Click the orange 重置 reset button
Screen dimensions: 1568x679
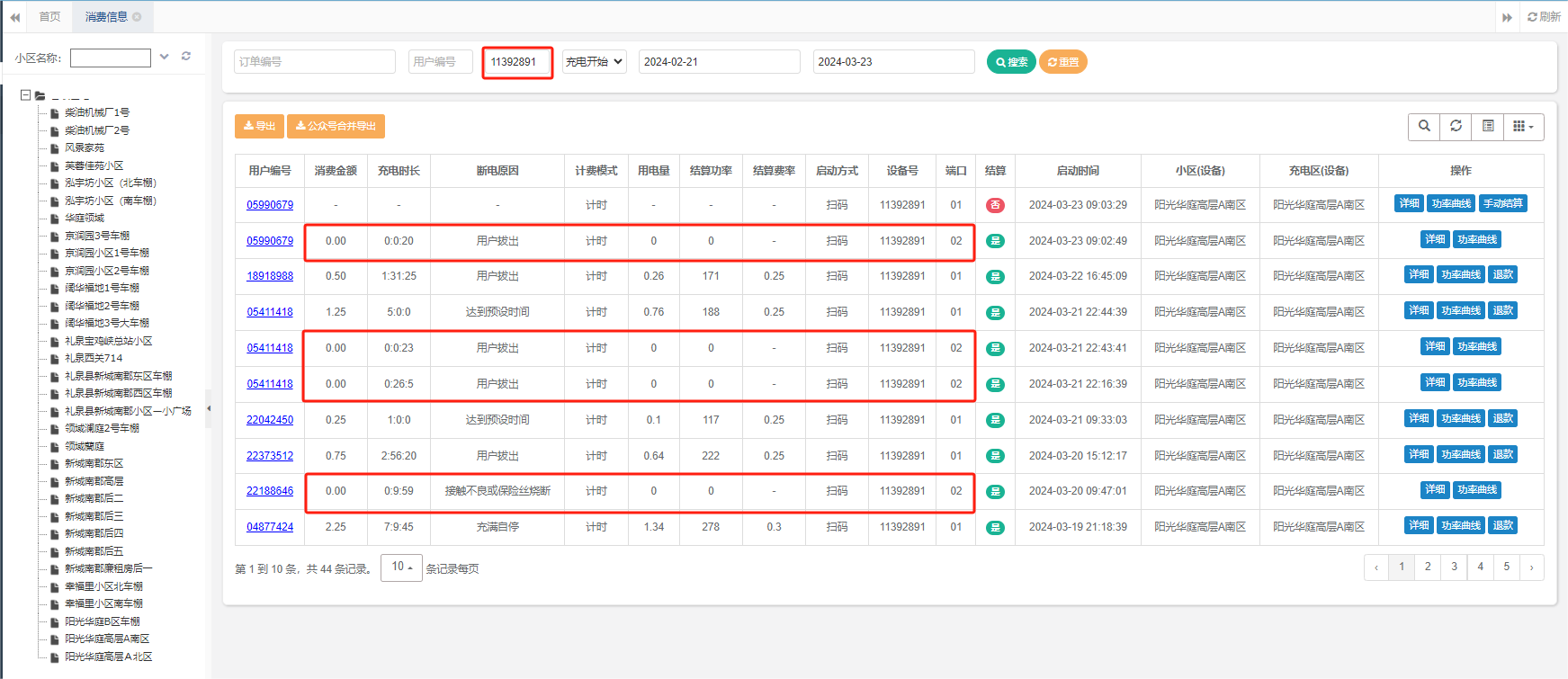[x=1063, y=62]
